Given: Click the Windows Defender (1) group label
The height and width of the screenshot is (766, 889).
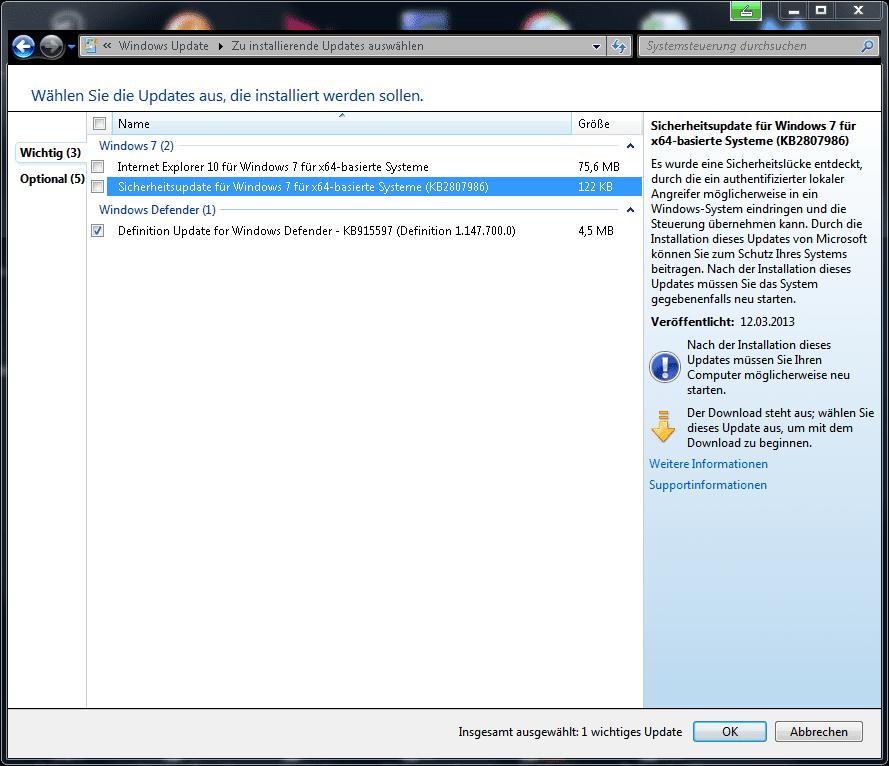Looking at the screenshot, I should 157,210.
